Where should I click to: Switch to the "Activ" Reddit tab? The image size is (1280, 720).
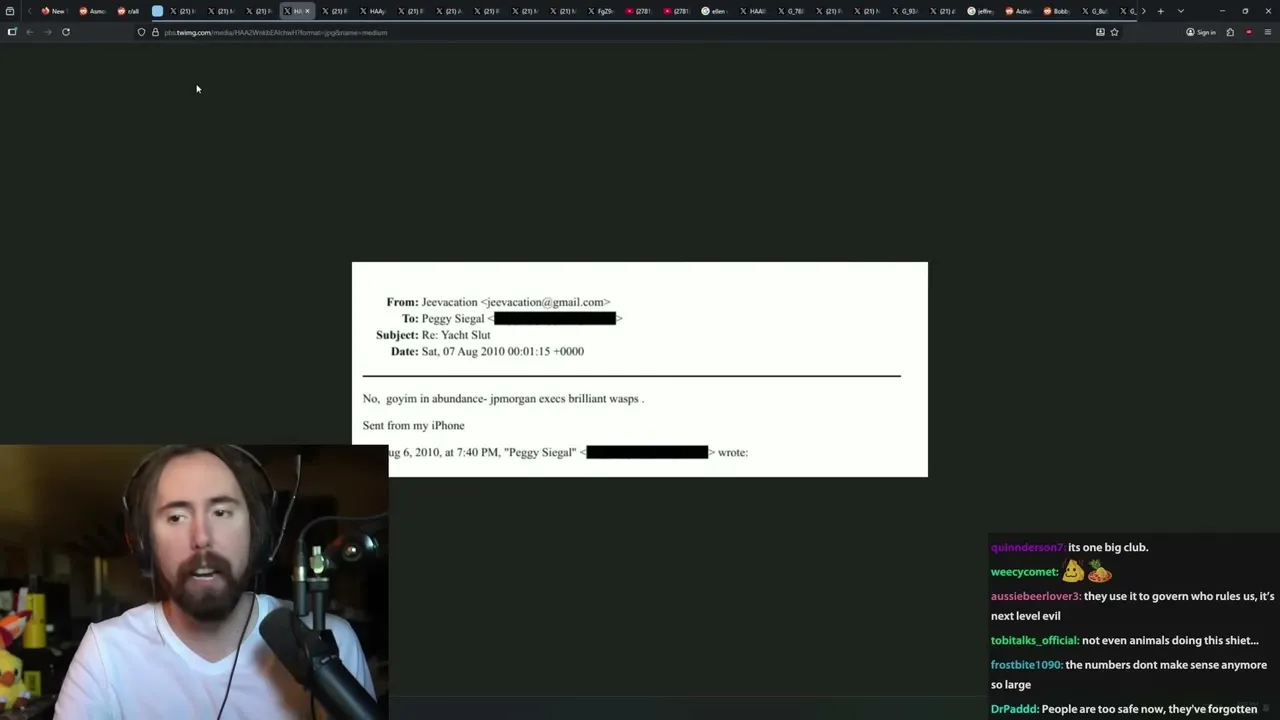point(1017,11)
